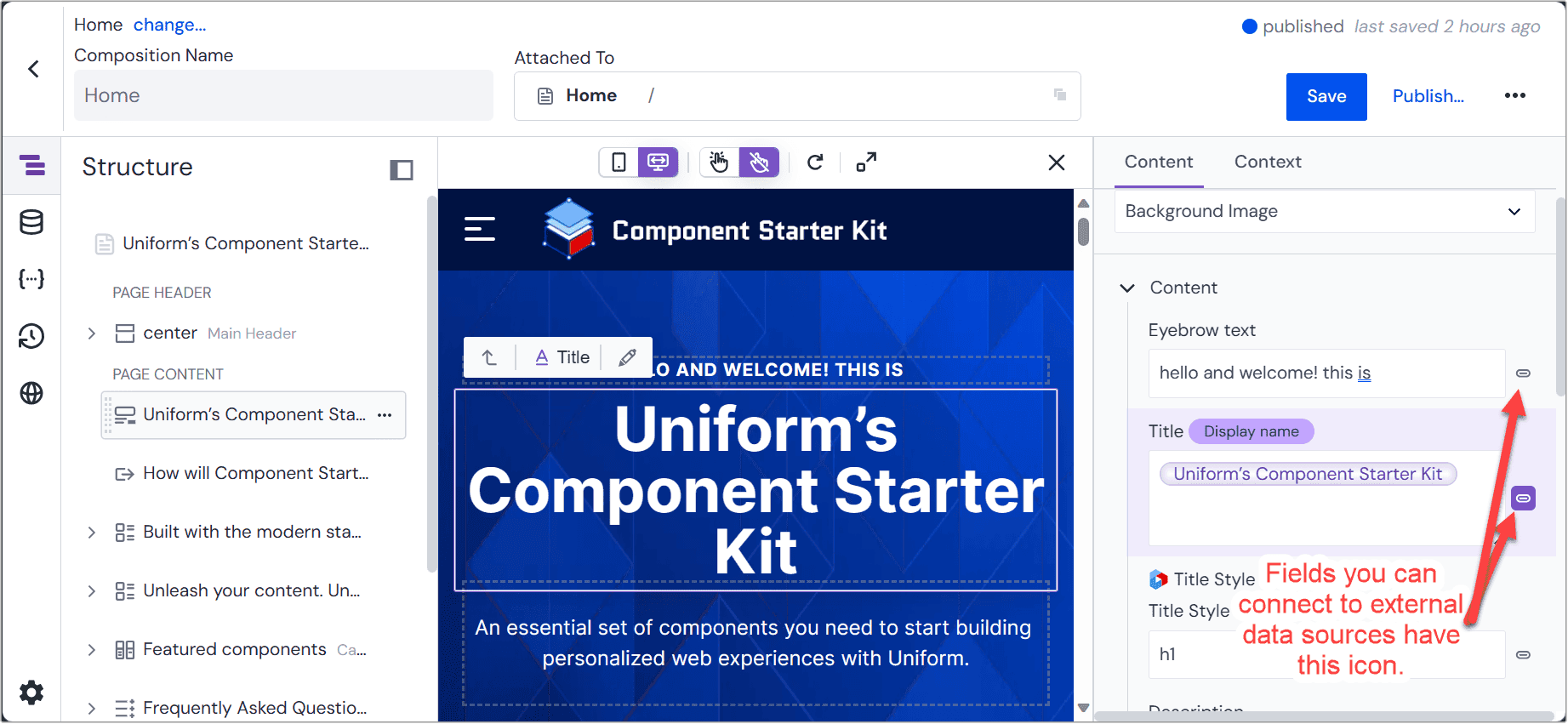Image resolution: width=1568 pixels, height=724 pixels.
Task: Click the Composition Name input field
Action: (x=283, y=95)
